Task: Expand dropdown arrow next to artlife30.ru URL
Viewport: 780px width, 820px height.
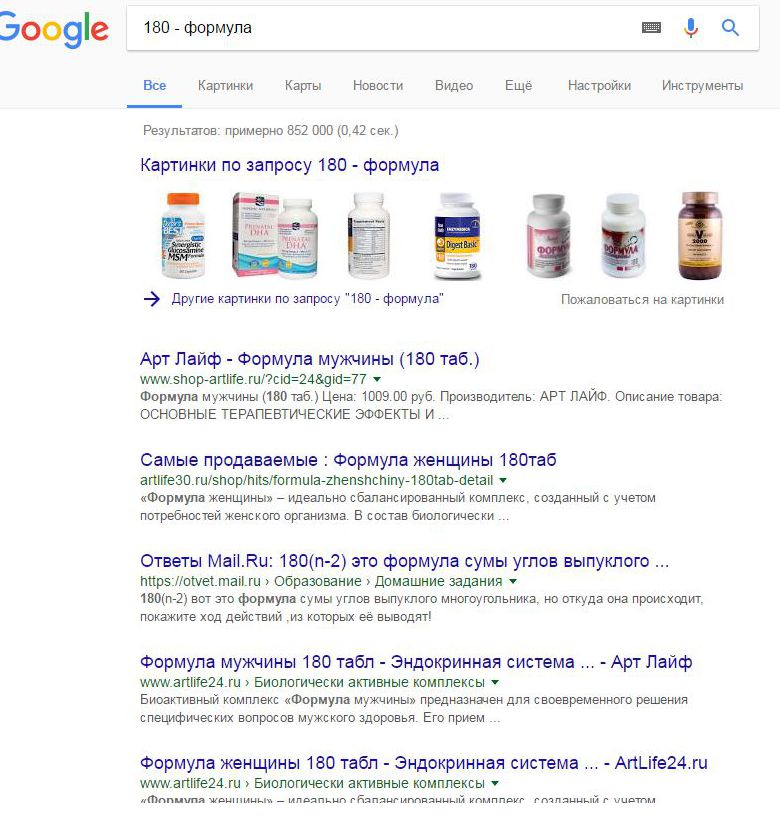Action: (x=503, y=480)
